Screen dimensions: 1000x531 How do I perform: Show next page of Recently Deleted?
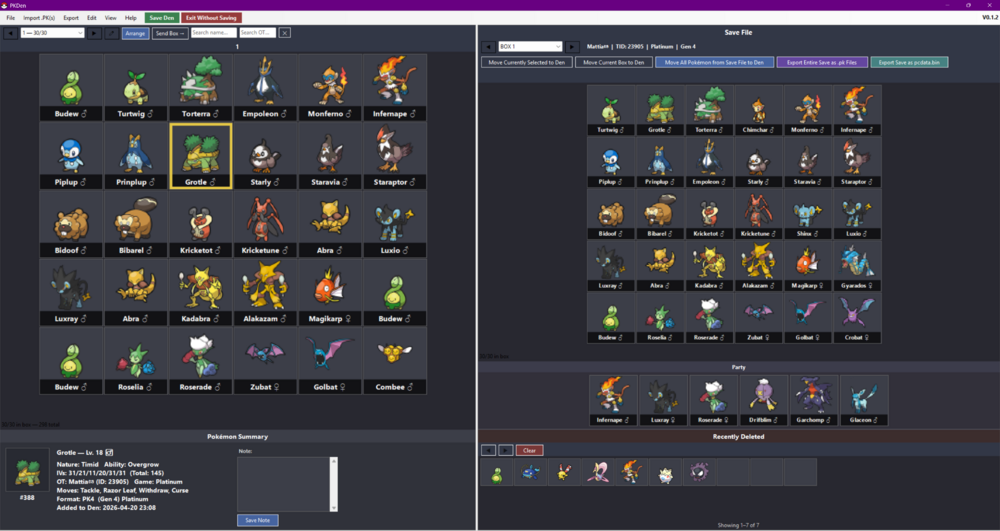point(506,450)
